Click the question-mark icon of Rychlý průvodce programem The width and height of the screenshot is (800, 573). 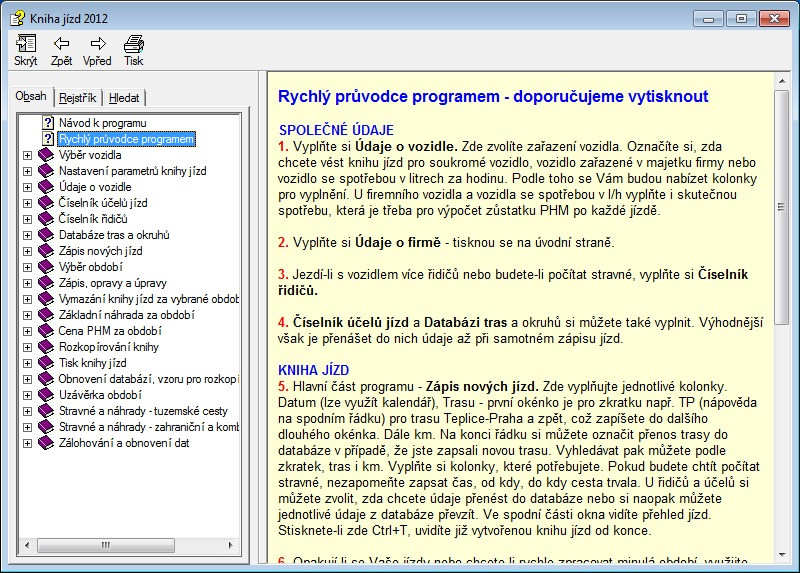point(47,139)
